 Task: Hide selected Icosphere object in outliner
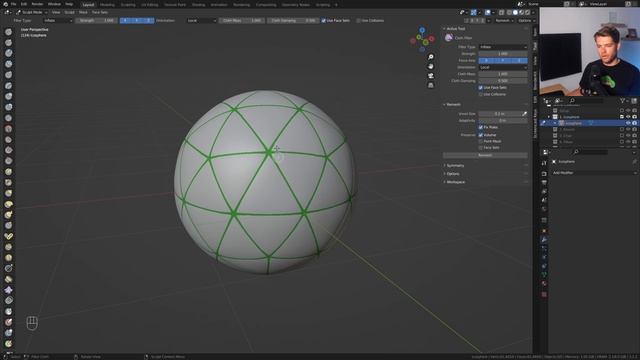(628, 123)
